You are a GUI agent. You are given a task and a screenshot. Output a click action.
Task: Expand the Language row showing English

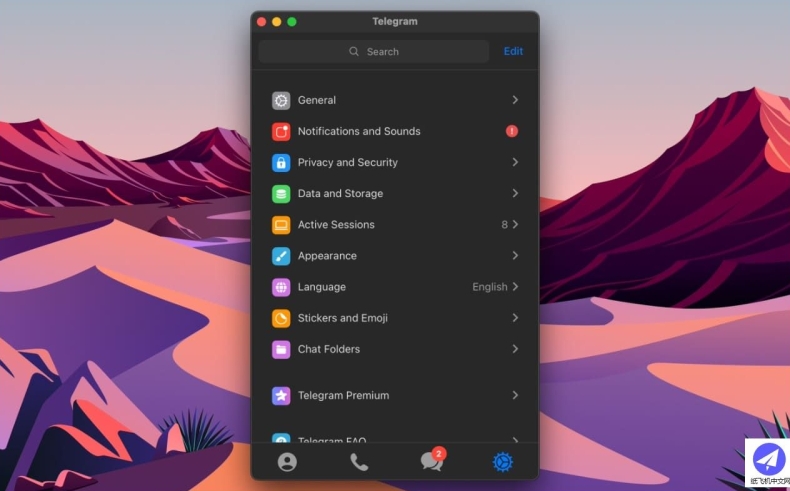(515, 287)
